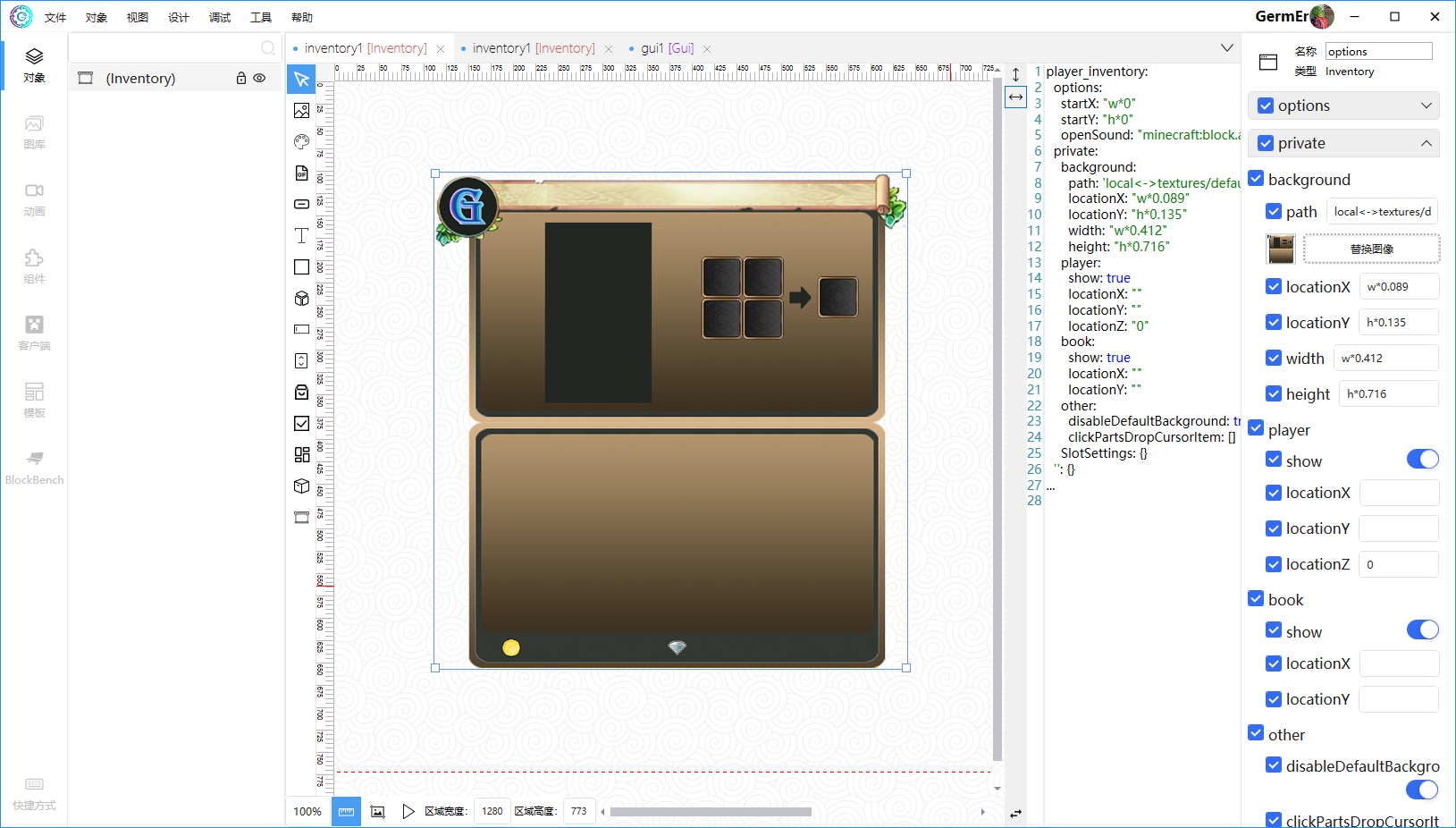Open the BlockBench sidebar panel
Viewport: 1456px width, 828px height.
click(x=34, y=468)
